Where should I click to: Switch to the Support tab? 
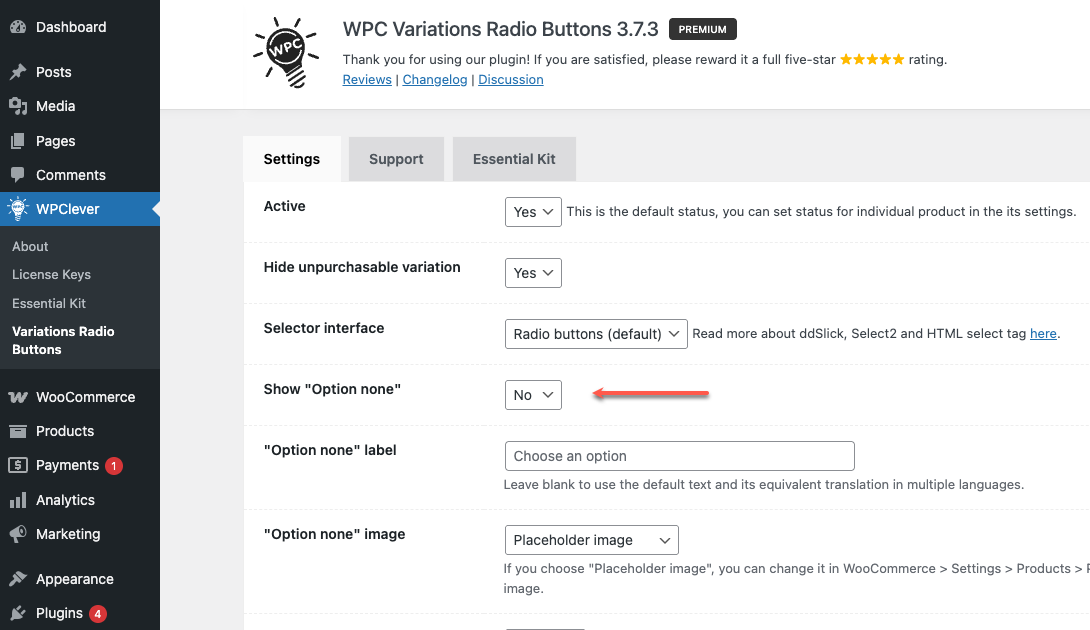pos(396,159)
